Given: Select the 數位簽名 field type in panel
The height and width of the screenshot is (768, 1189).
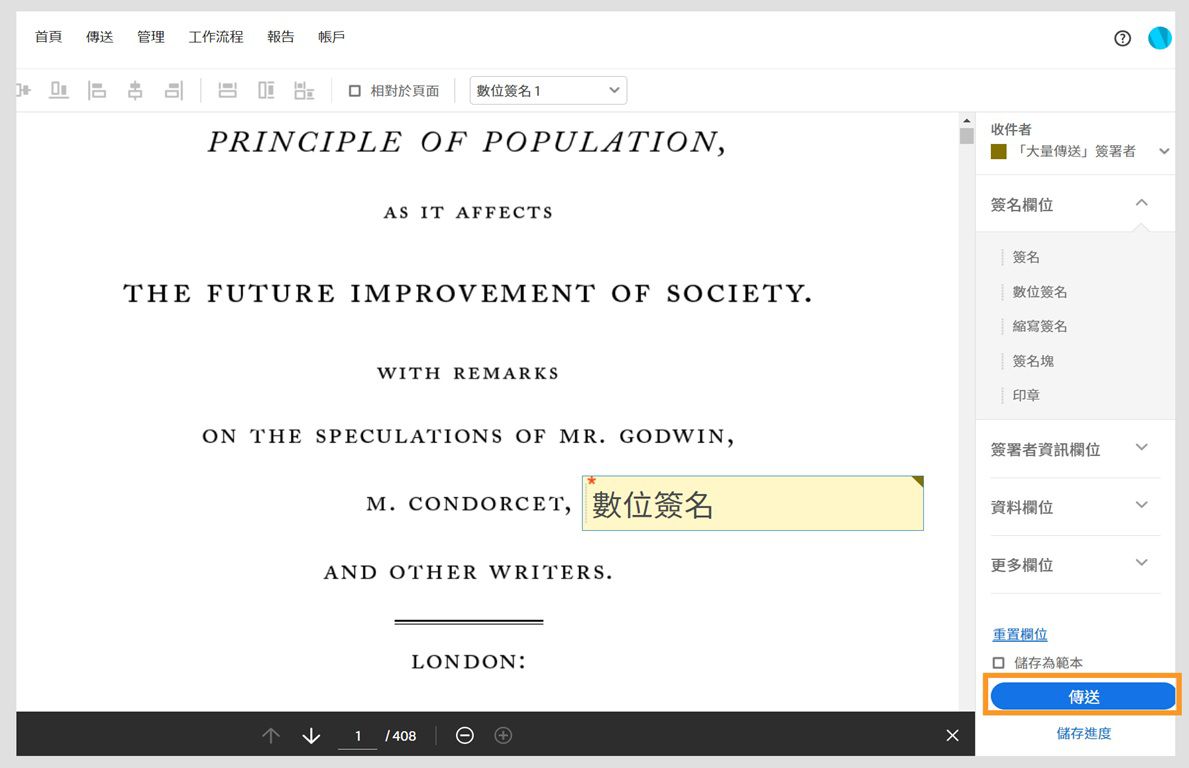Looking at the screenshot, I should point(1040,292).
